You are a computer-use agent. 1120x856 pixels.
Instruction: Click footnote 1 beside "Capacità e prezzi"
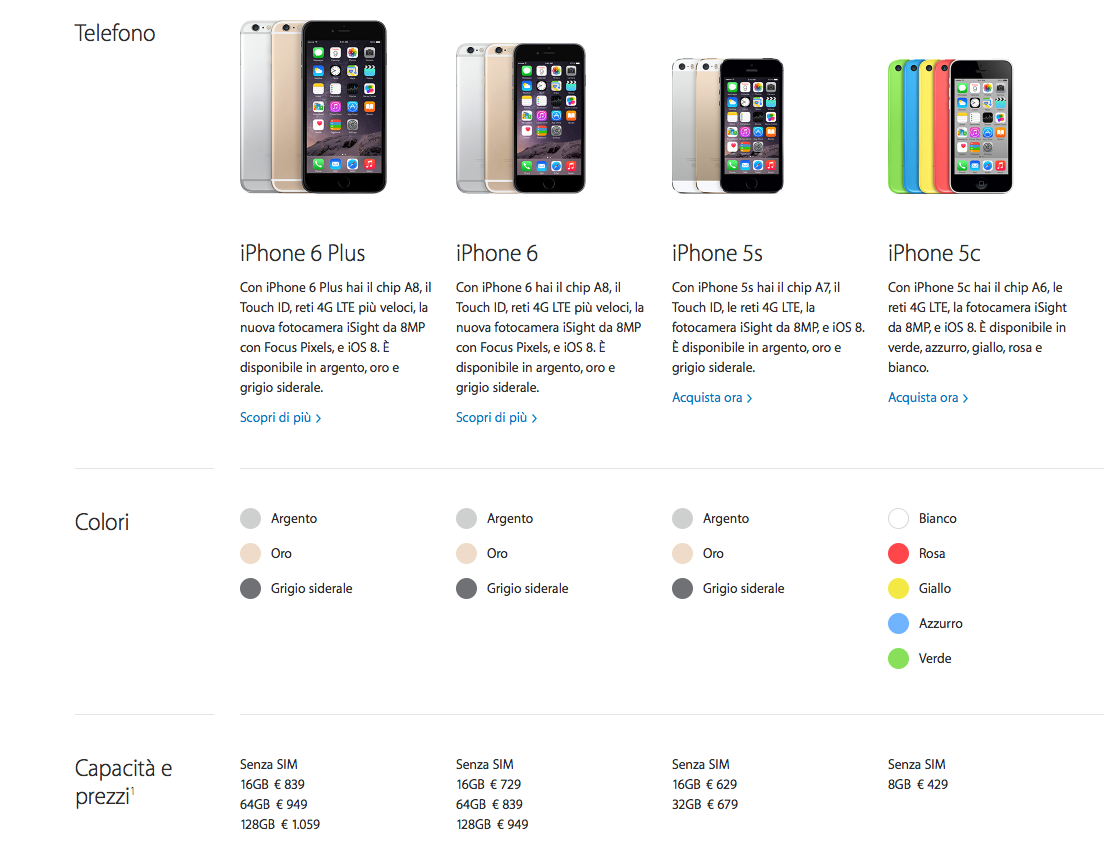pos(133,791)
